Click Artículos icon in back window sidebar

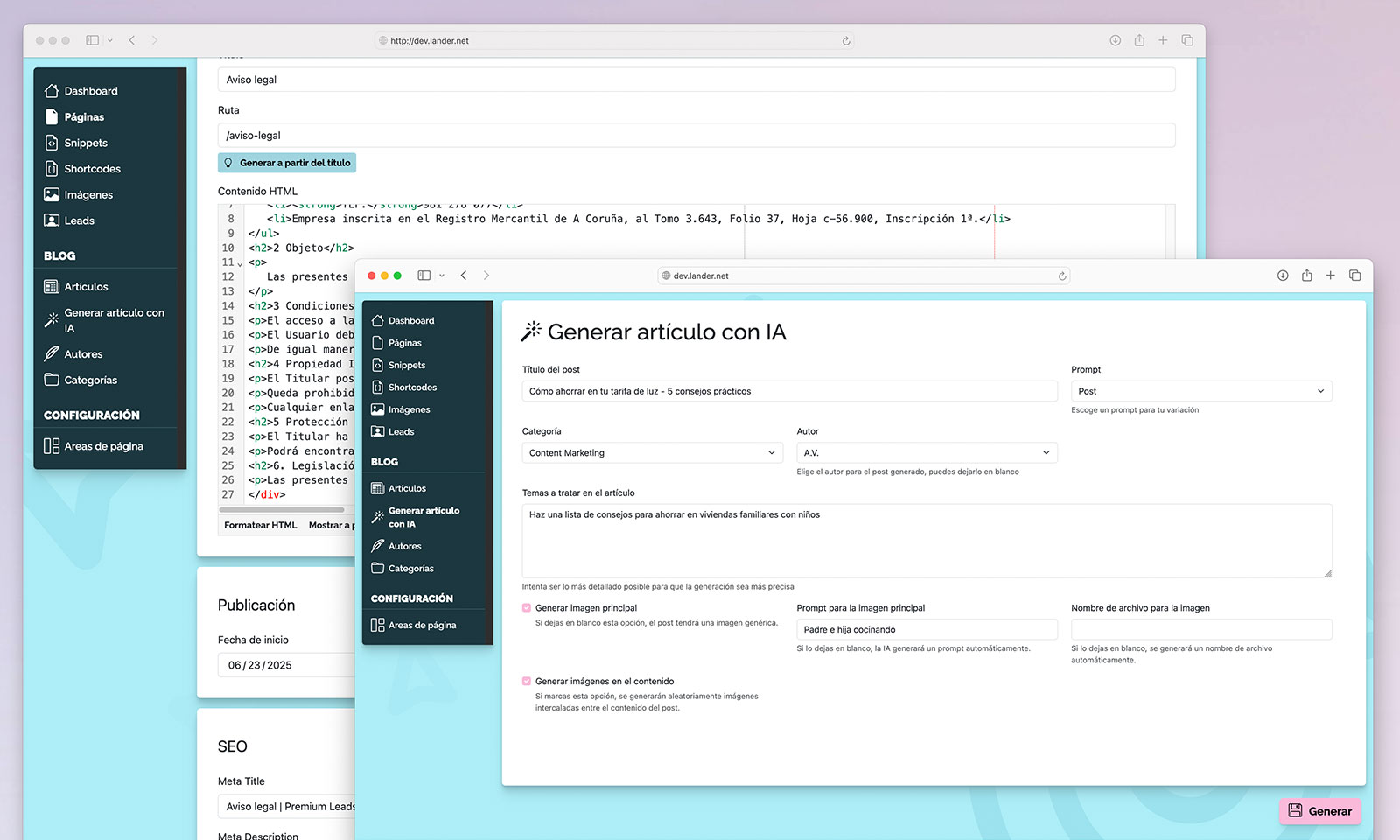(x=52, y=287)
